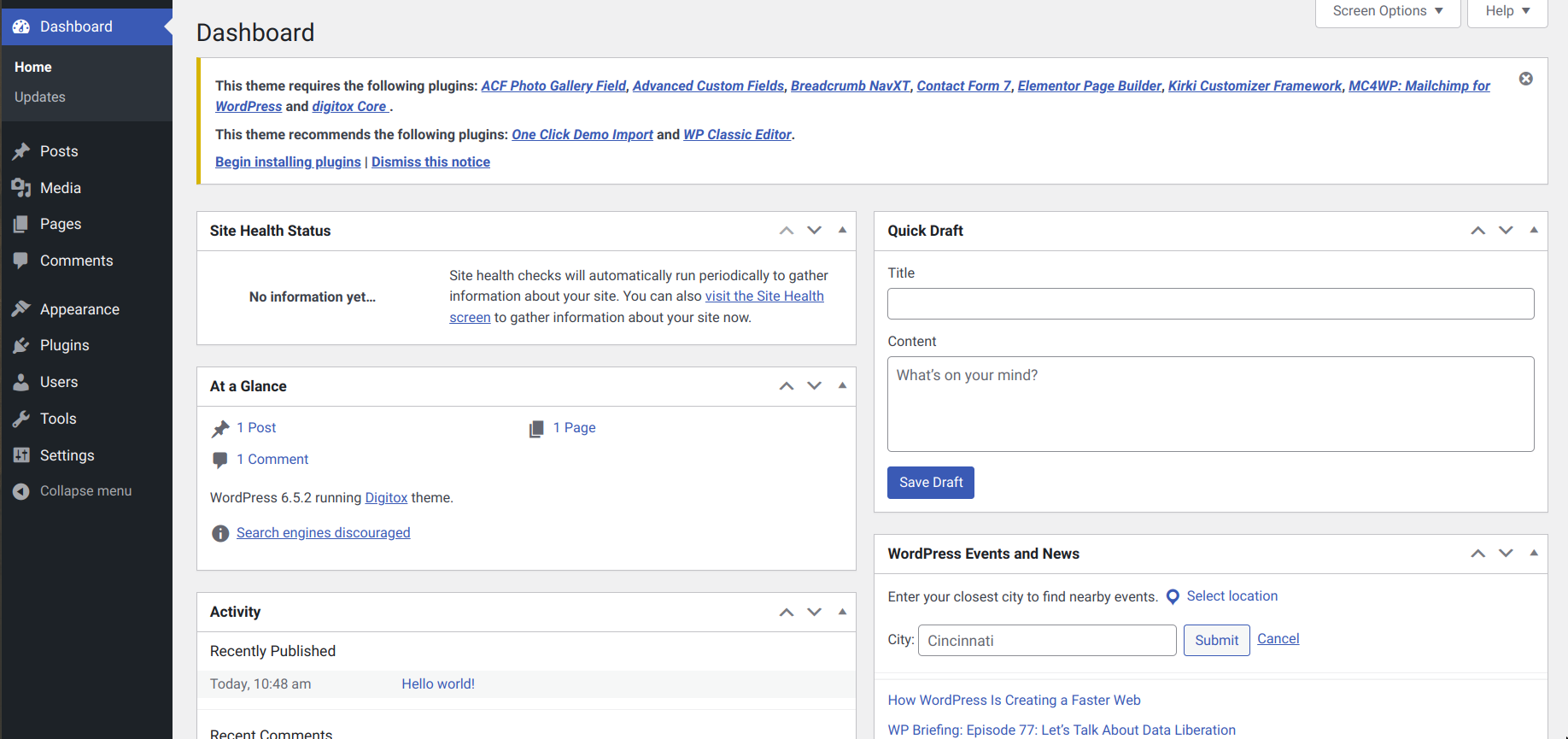
Task: Open the Plugins menu
Action: click(86, 345)
